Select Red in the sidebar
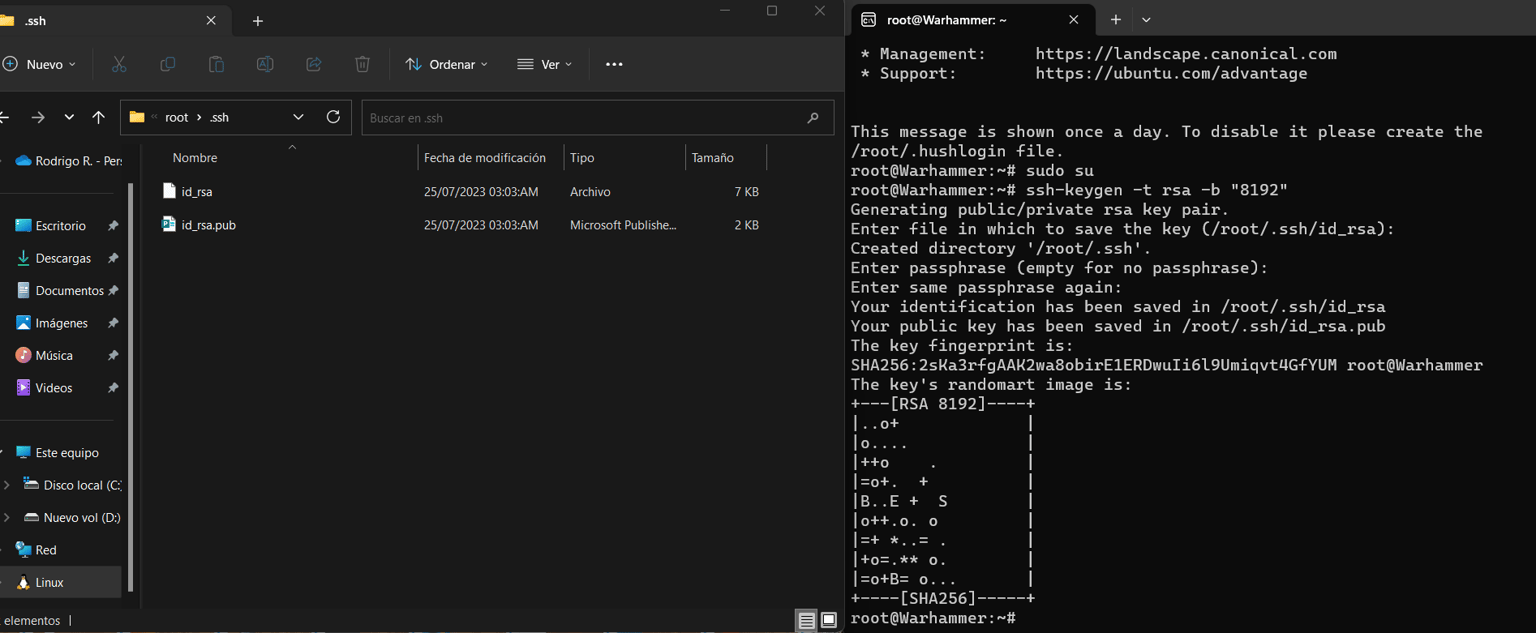The width and height of the screenshot is (1536, 633). tap(46, 550)
